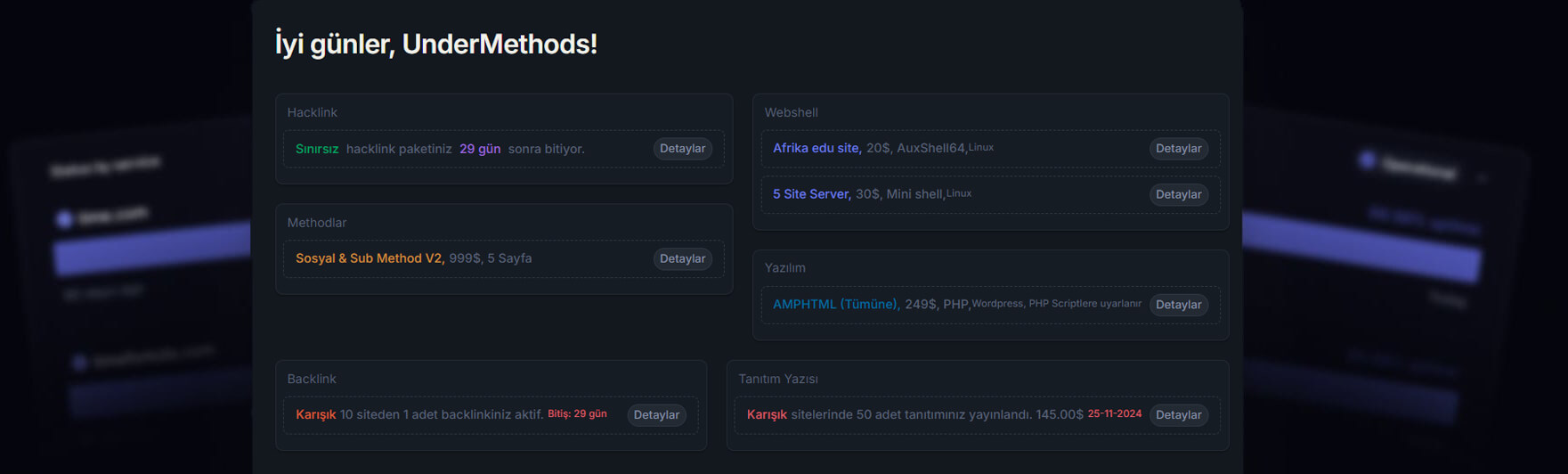Click the Yazılım section heading
The width and height of the screenshot is (1568, 474).
coord(784,267)
